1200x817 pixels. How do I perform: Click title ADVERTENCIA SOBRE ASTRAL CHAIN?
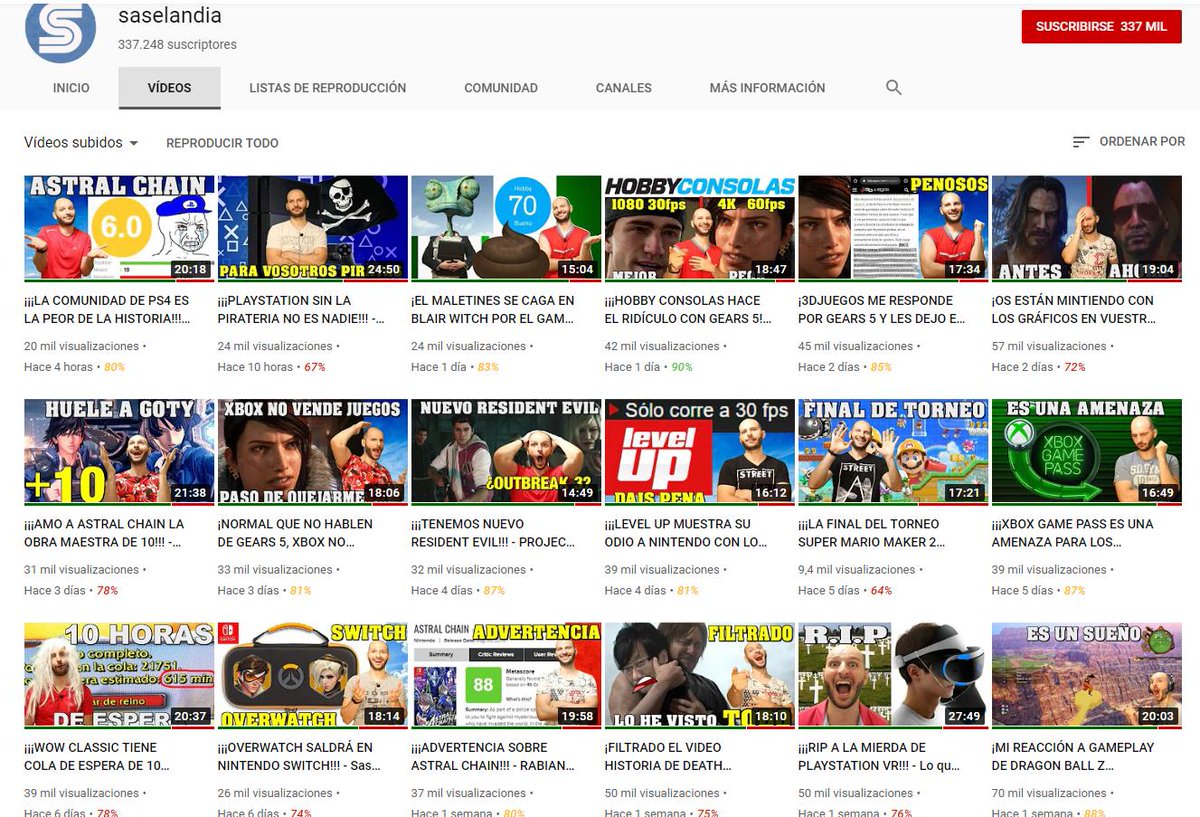click(x=494, y=756)
